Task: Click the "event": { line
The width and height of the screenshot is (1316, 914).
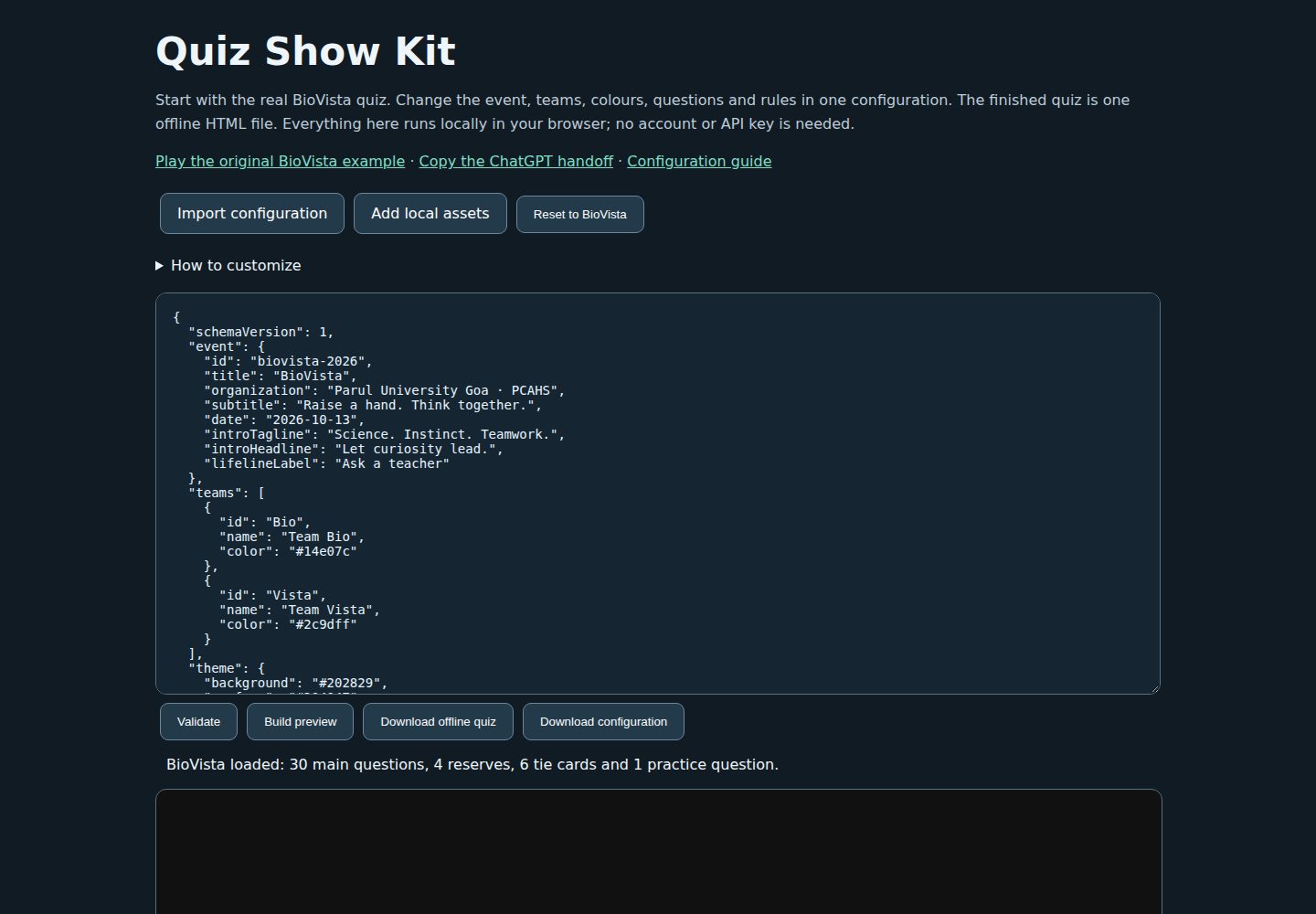Action: [x=227, y=346]
